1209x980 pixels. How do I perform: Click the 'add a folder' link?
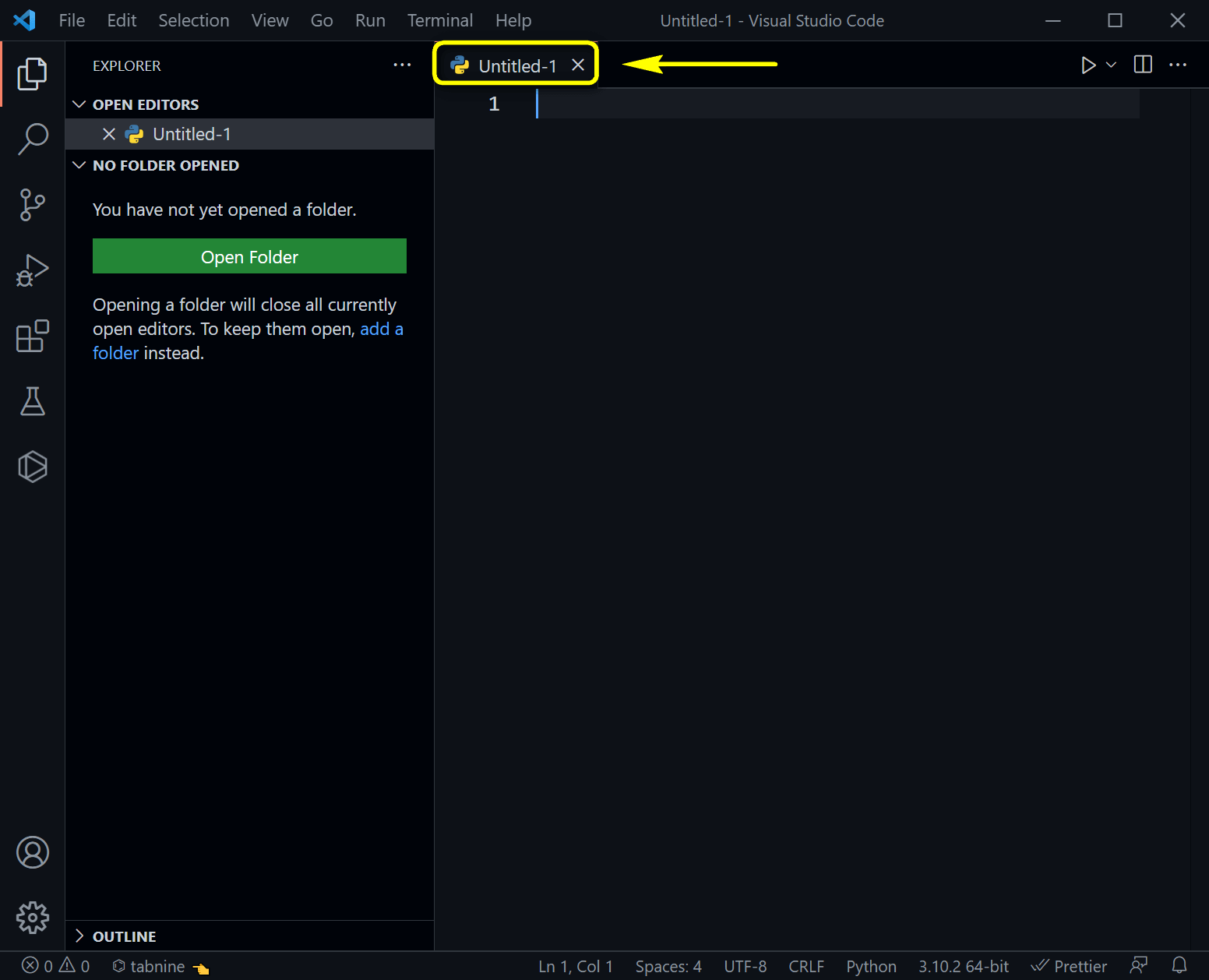[248, 341]
